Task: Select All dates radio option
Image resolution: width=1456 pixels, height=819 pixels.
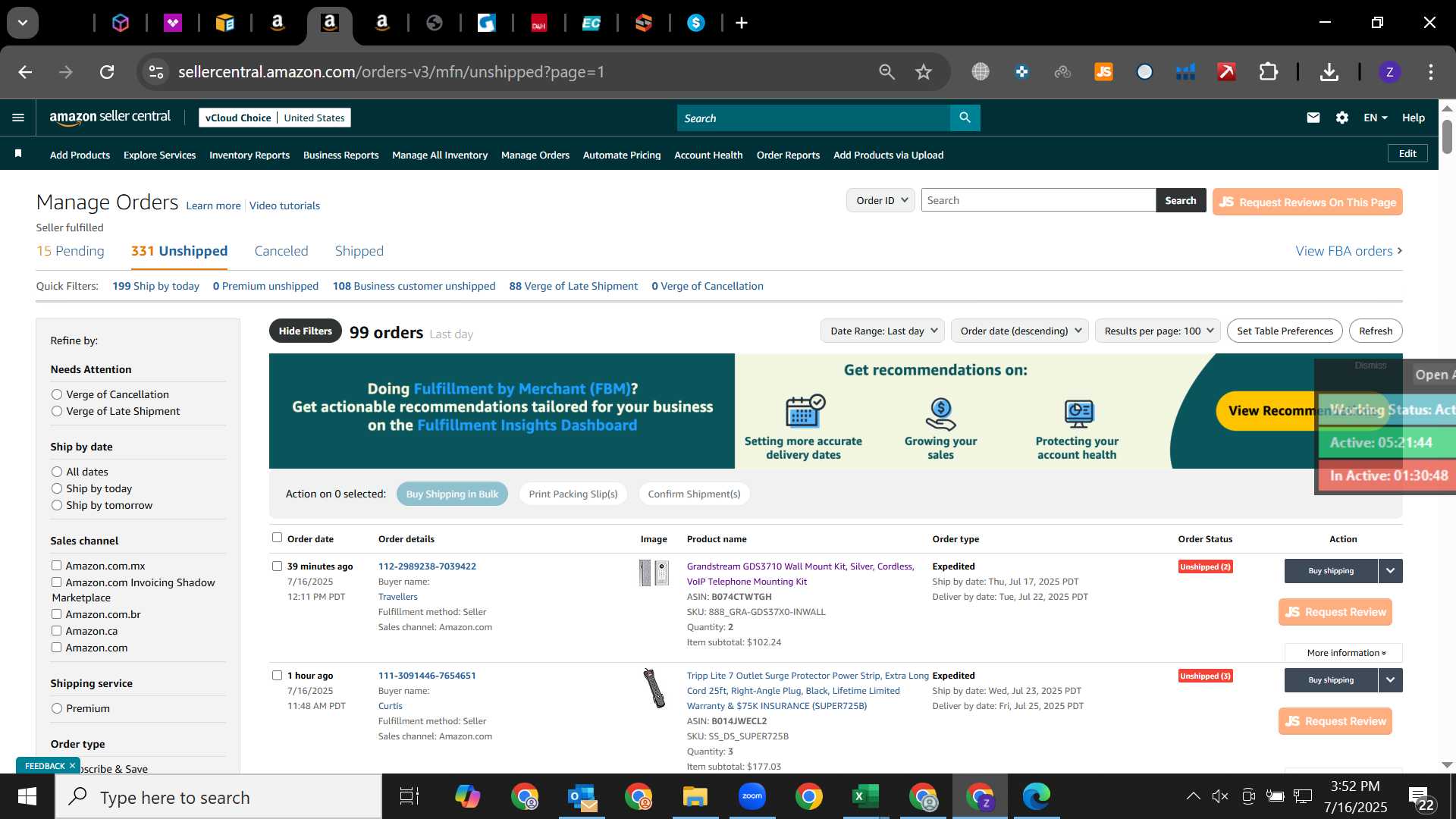Action: pos(57,472)
